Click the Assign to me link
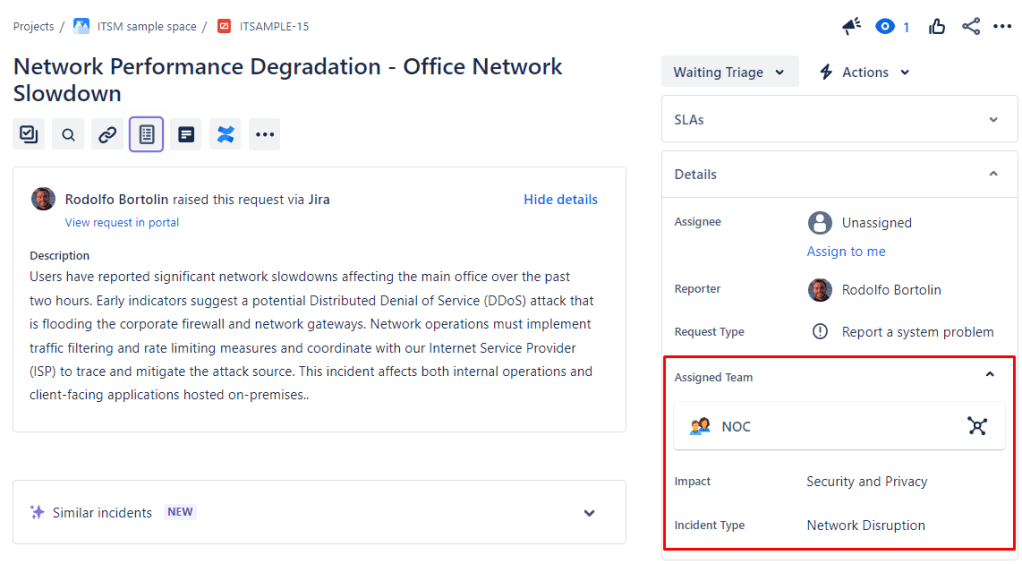 click(846, 251)
